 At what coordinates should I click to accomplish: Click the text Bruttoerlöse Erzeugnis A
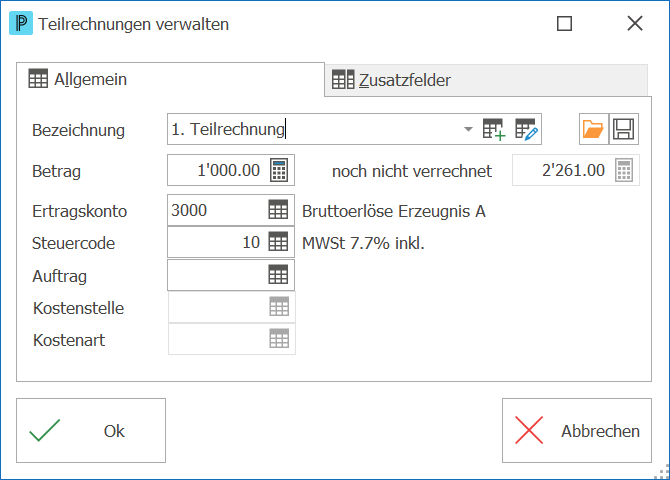[394, 211]
